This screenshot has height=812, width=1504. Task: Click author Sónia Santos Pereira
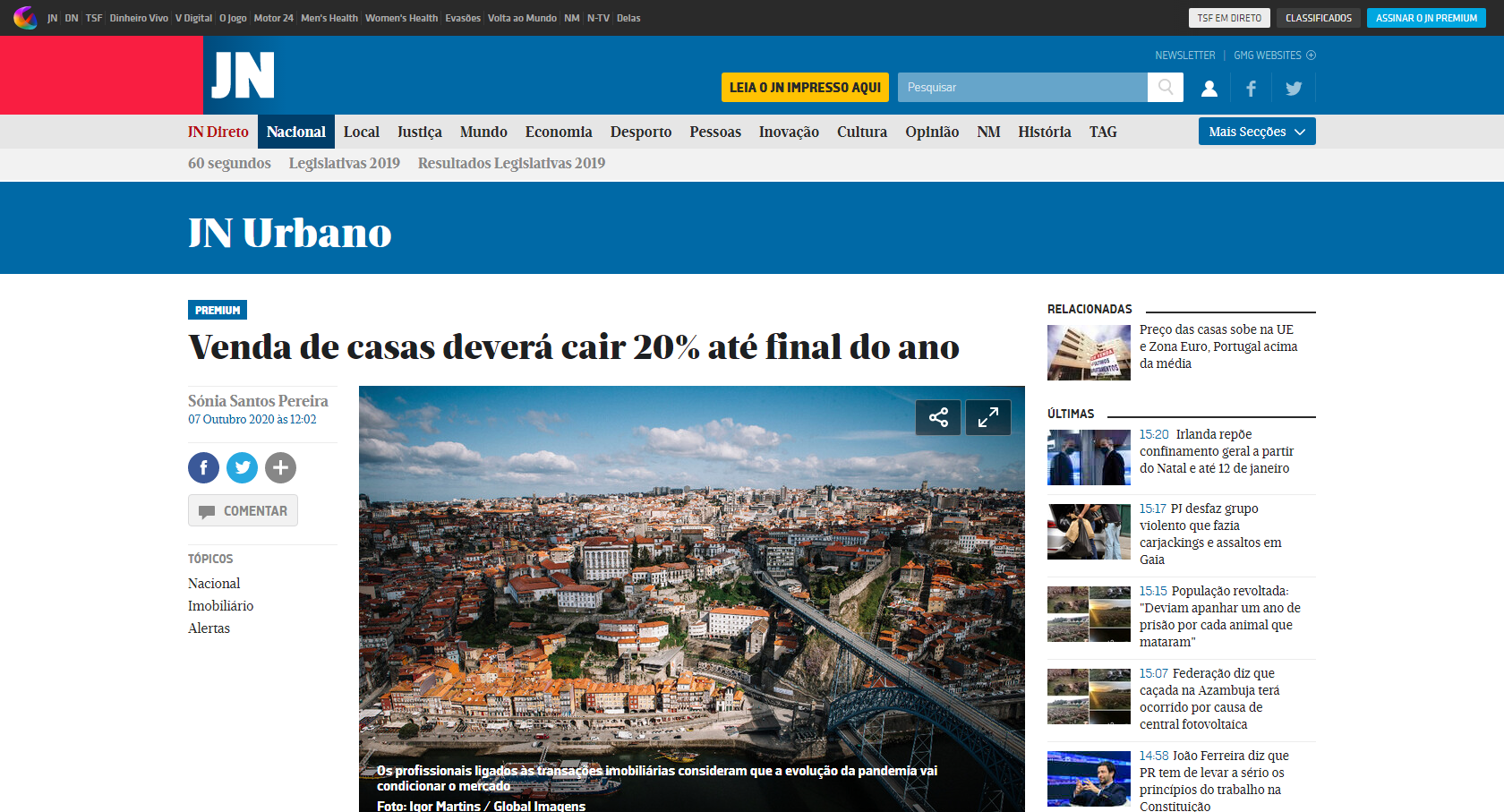258,401
